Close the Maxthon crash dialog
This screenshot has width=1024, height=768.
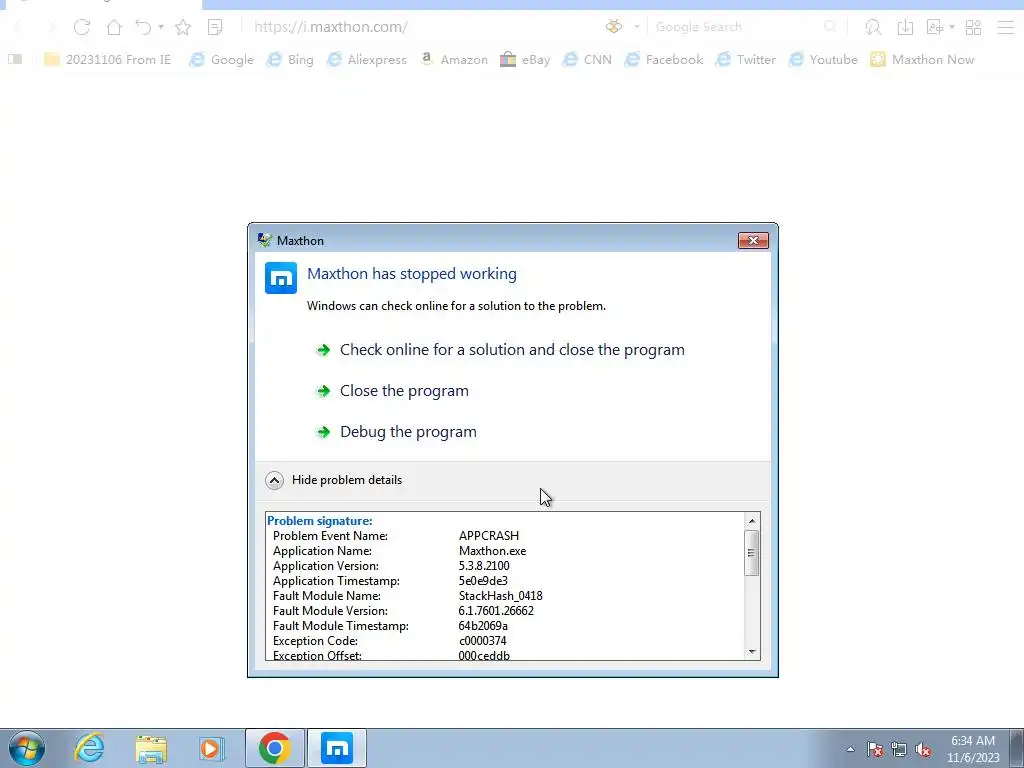click(x=753, y=240)
